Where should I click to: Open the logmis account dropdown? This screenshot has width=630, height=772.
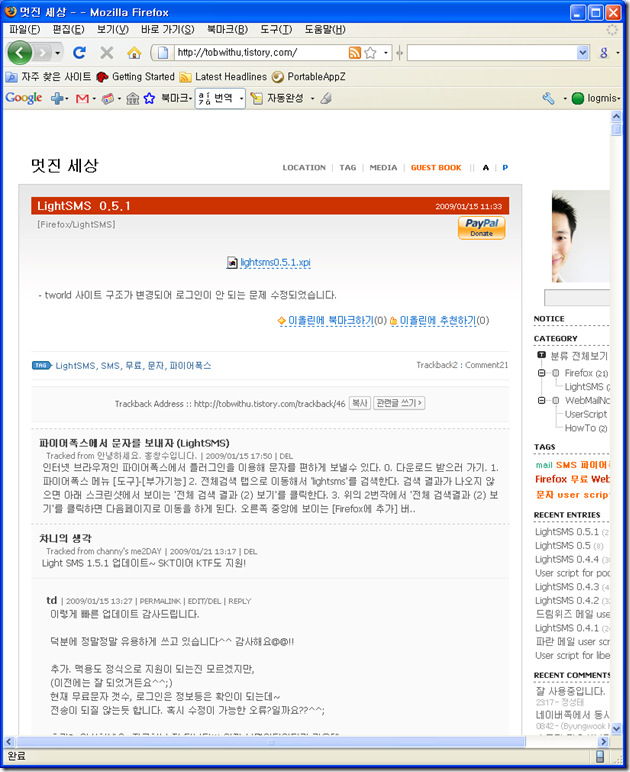pos(596,98)
